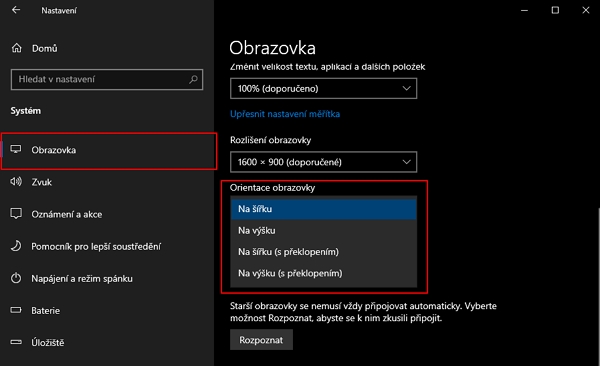This screenshot has height=366, width=600.
Task: Click the moon focus assist icon
Action: point(16,246)
